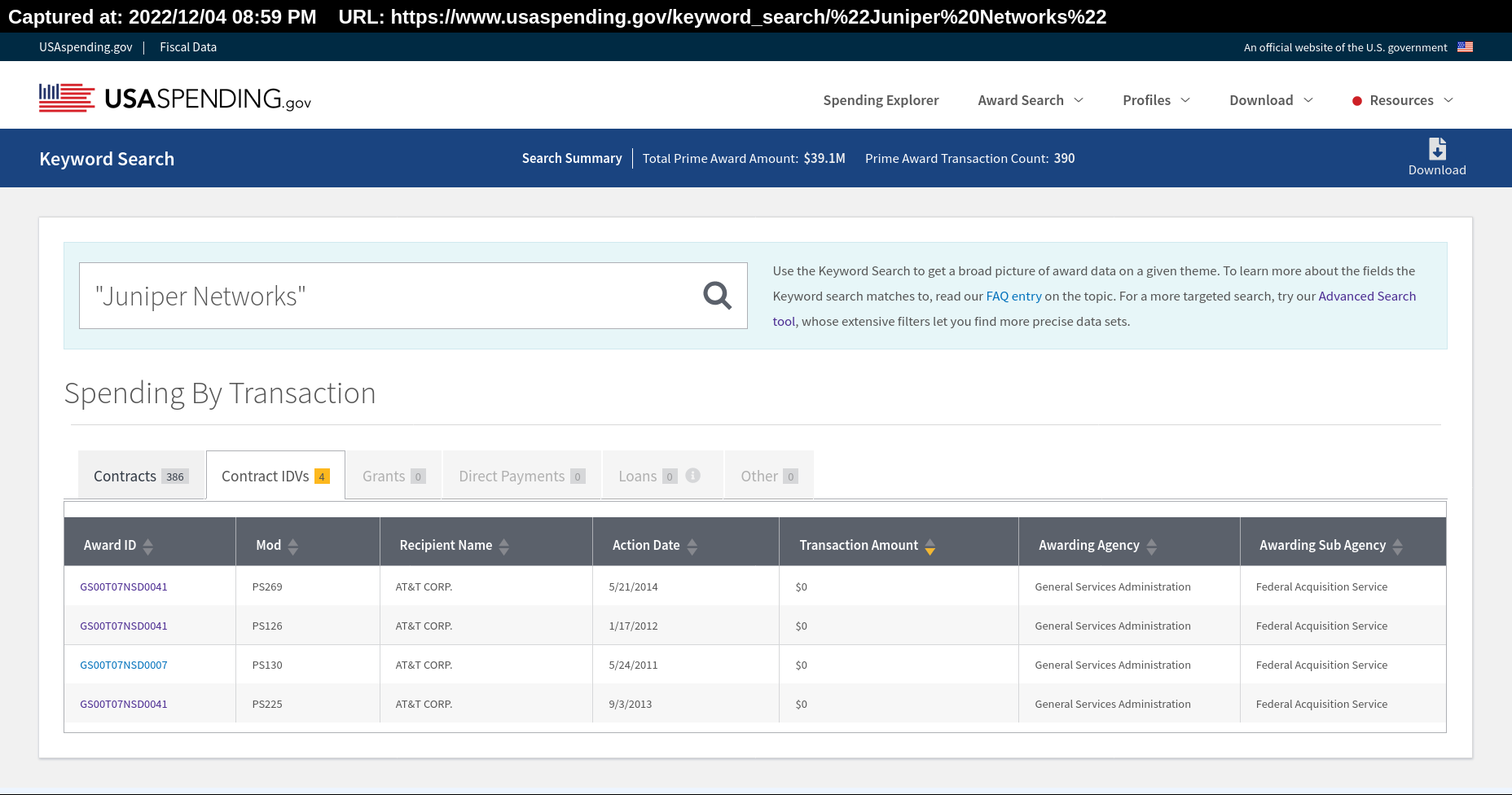Toggle Transaction Amount sort order
The width and height of the screenshot is (1512, 795).
point(930,546)
